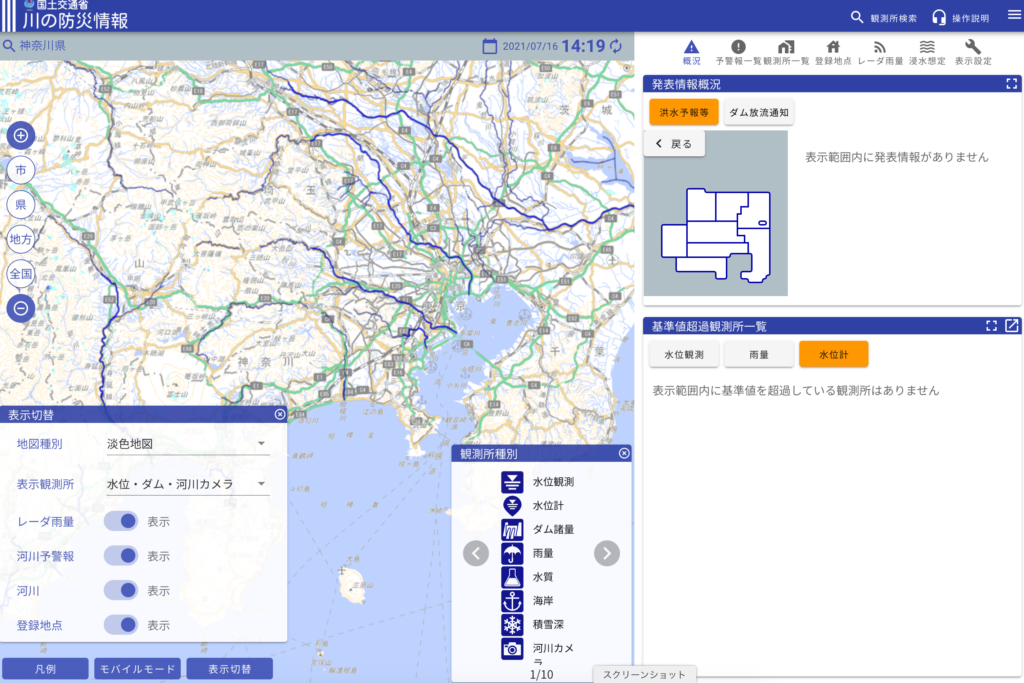Image resolution: width=1024 pixels, height=683 pixels.
Task: Disable the 河川予警報 display switch
Action: point(121,556)
